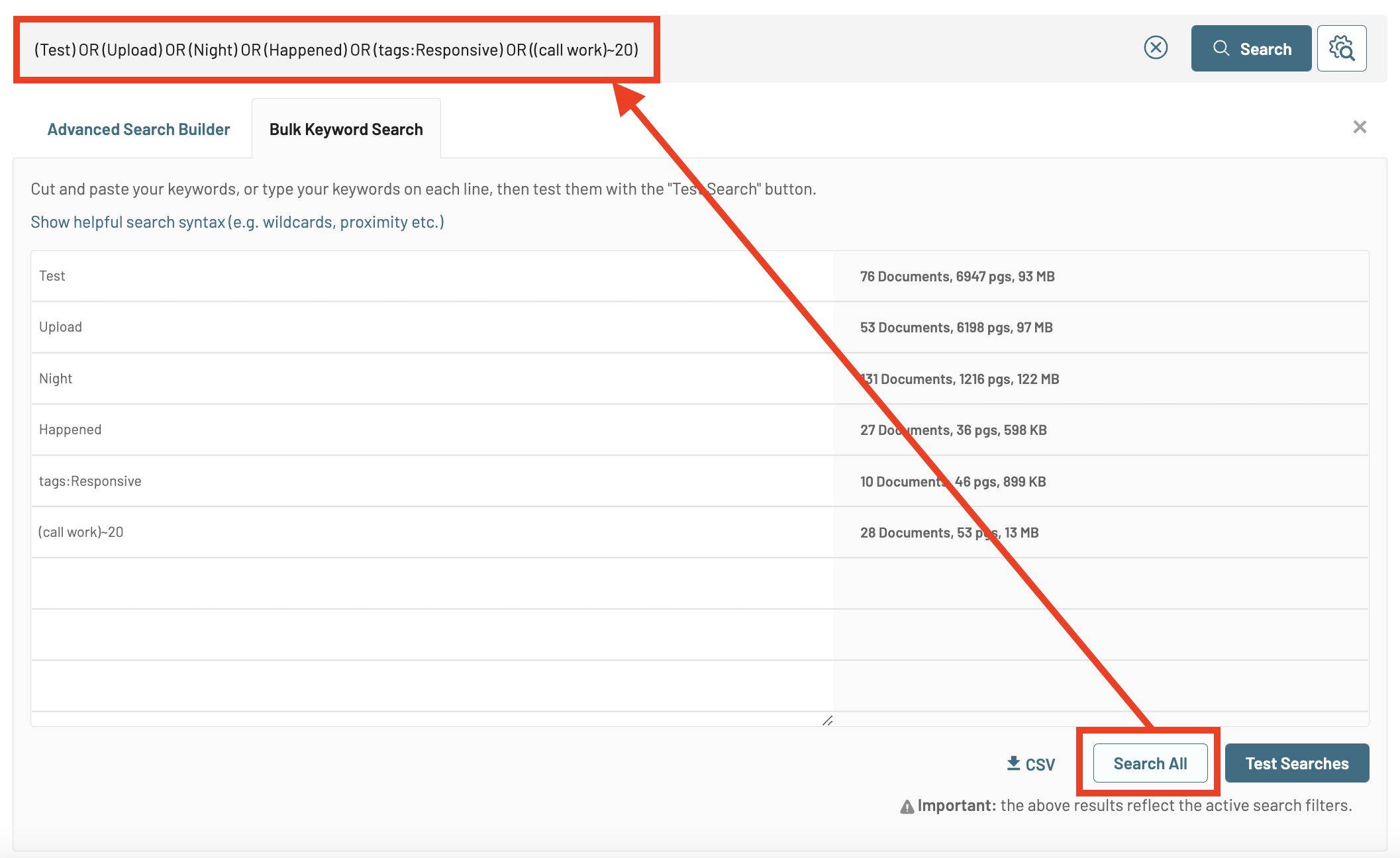Switch to the Advanced Search Builder tab
The height and width of the screenshot is (858, 1400).
pos(138,129)
